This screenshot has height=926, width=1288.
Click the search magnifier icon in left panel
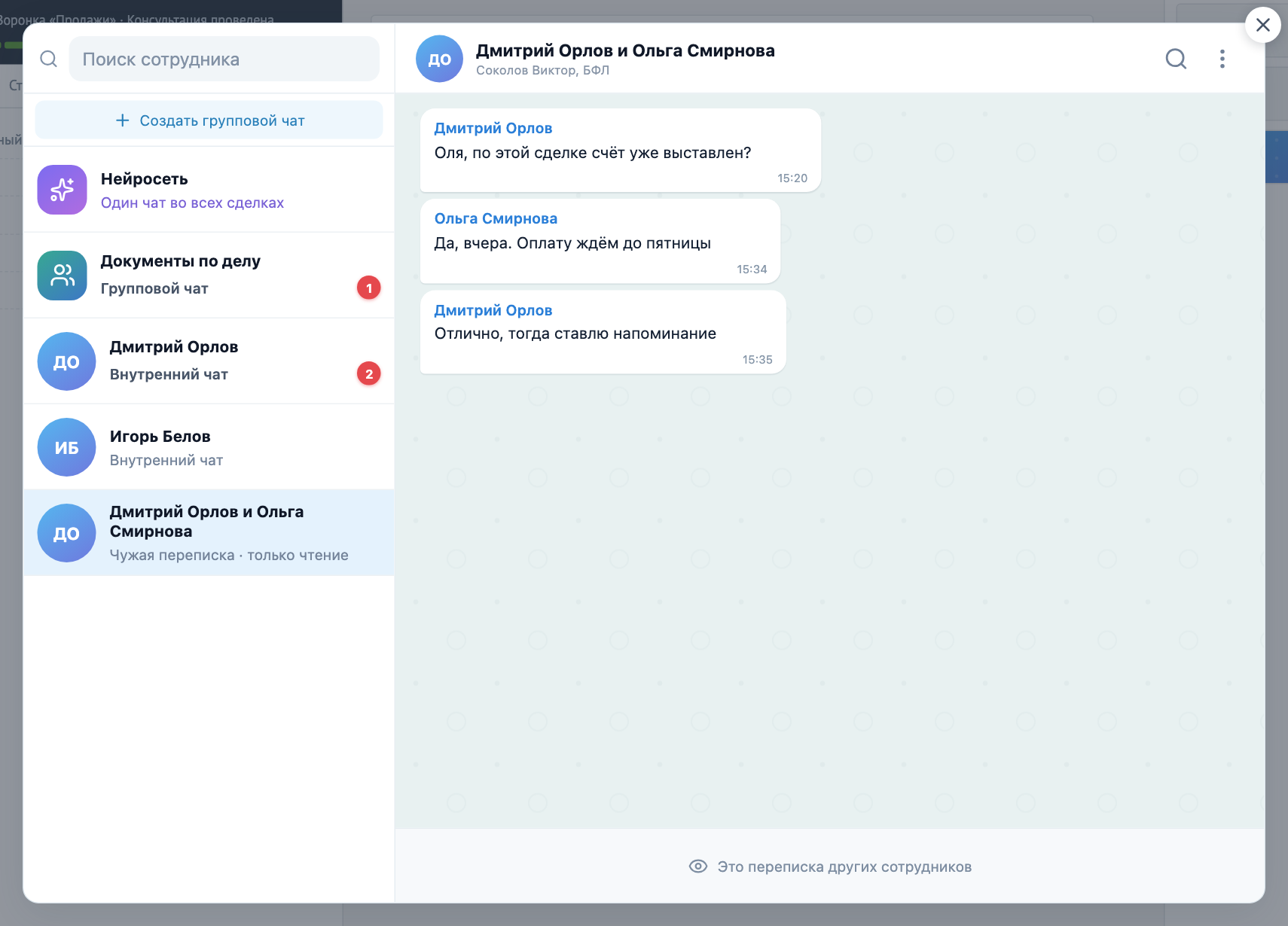click(48, 59)
